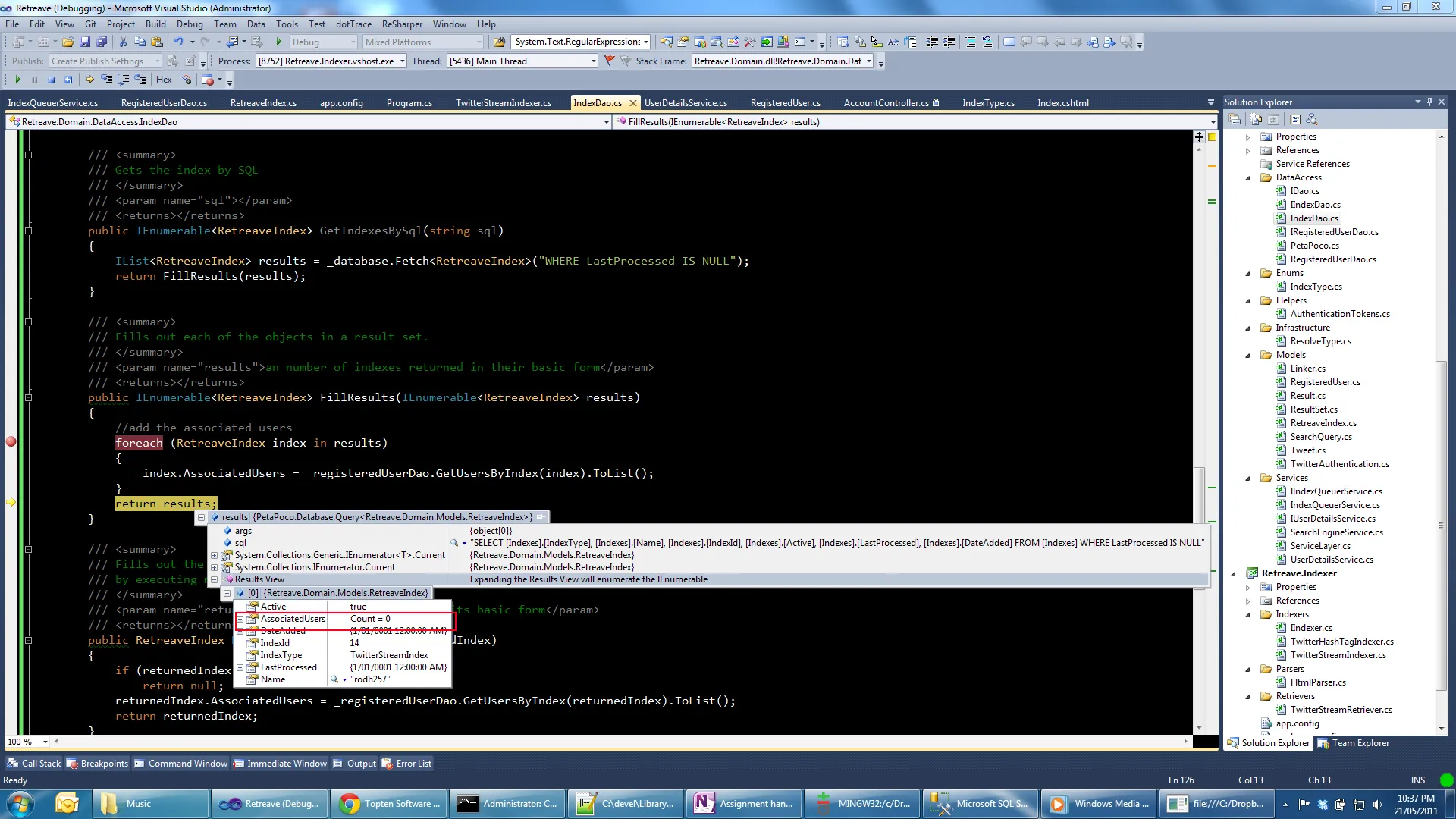
Task: Click the Step Out icon
Action: pos(140,80)
